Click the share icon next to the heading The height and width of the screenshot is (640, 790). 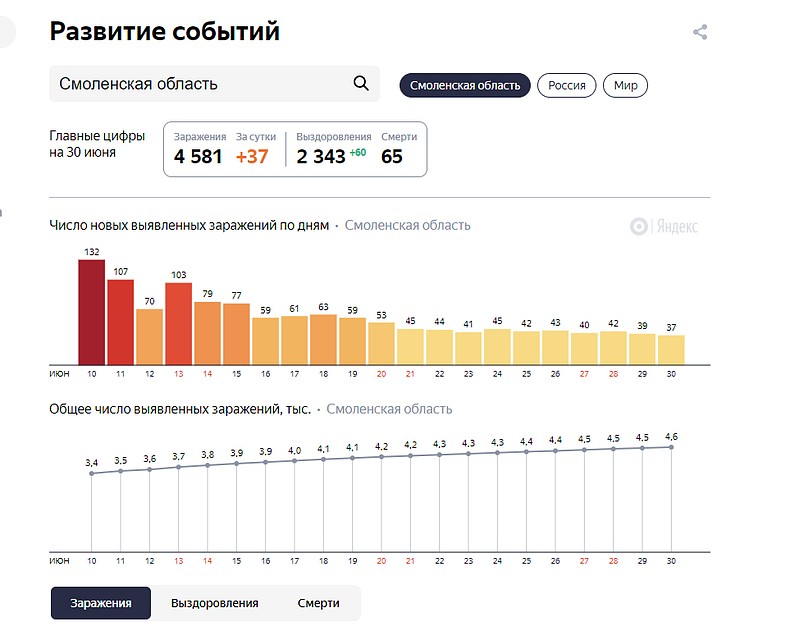click(x=700, y=32)
